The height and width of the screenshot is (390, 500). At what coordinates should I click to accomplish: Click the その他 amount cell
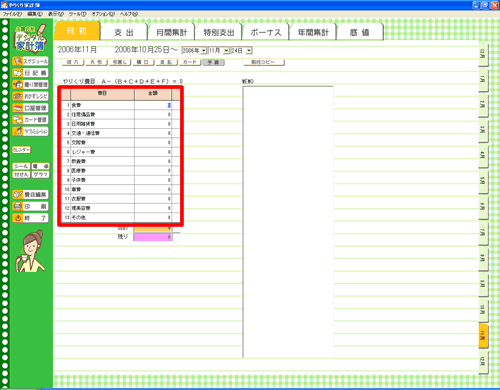(x=153, y=217)
